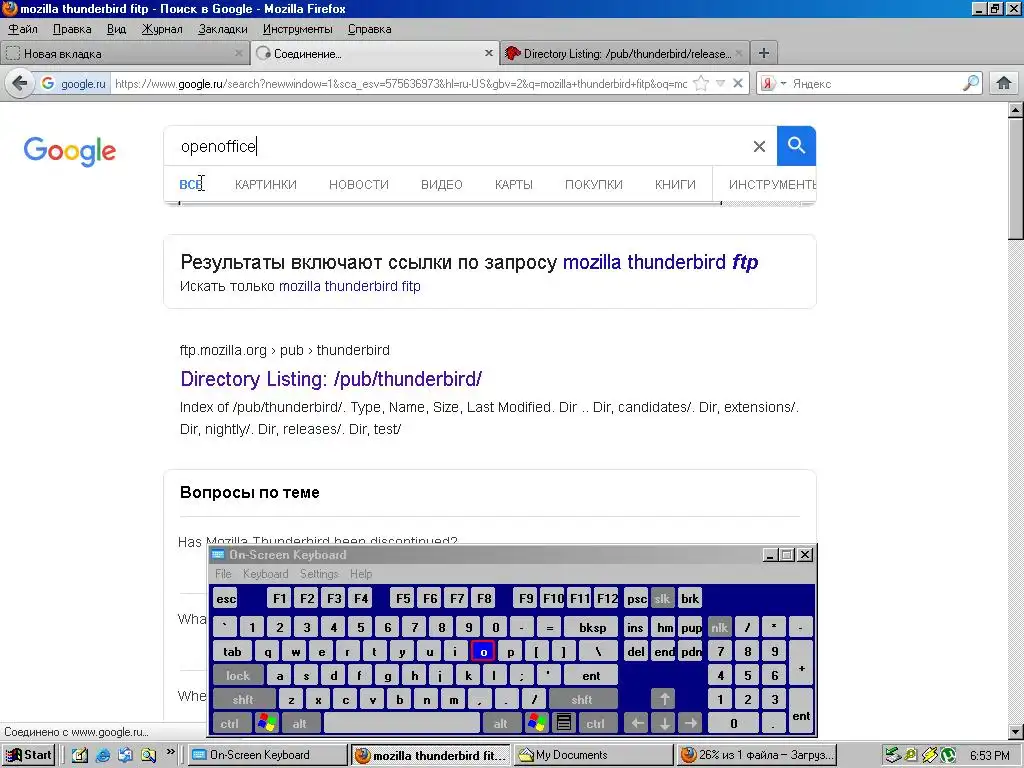Click the Google logo
The image size is (1024, 768).
pyautogui.click(x=70, y=151)
